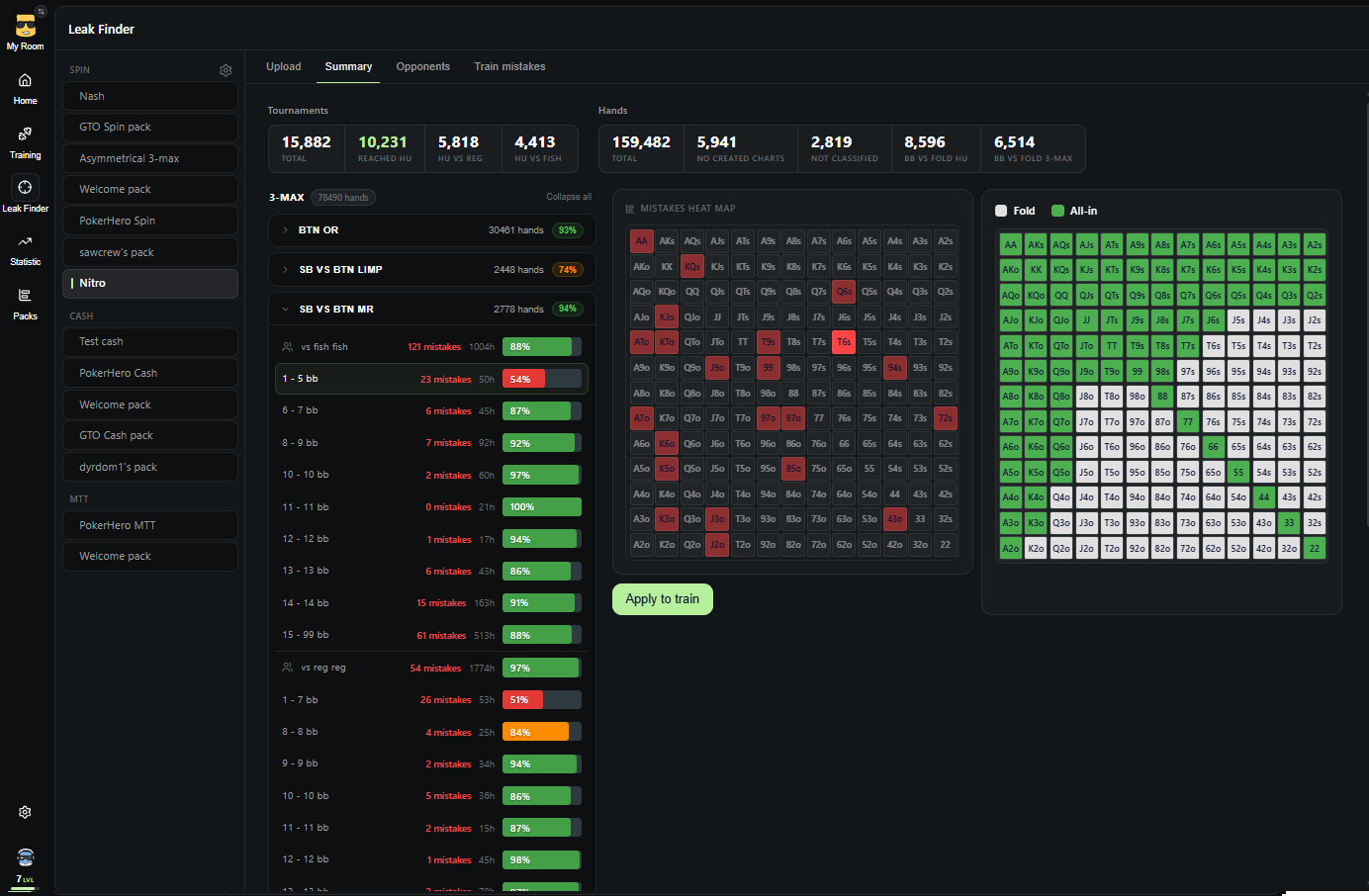Select the 6 - 7 bb row
Screen dimensions: 1369x896
click(431, 410)
